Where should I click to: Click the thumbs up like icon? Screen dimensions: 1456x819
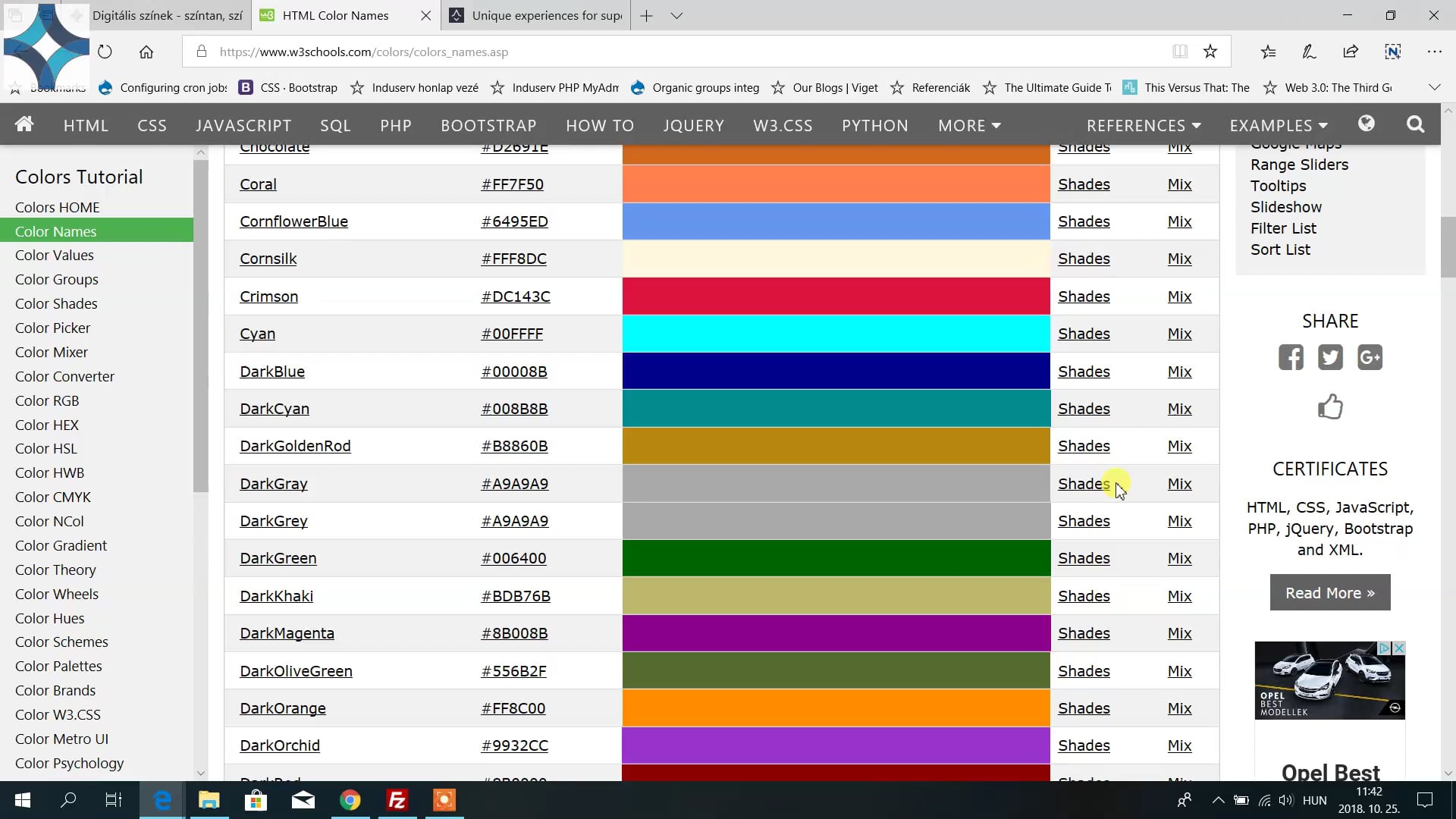coord(1330,407)
